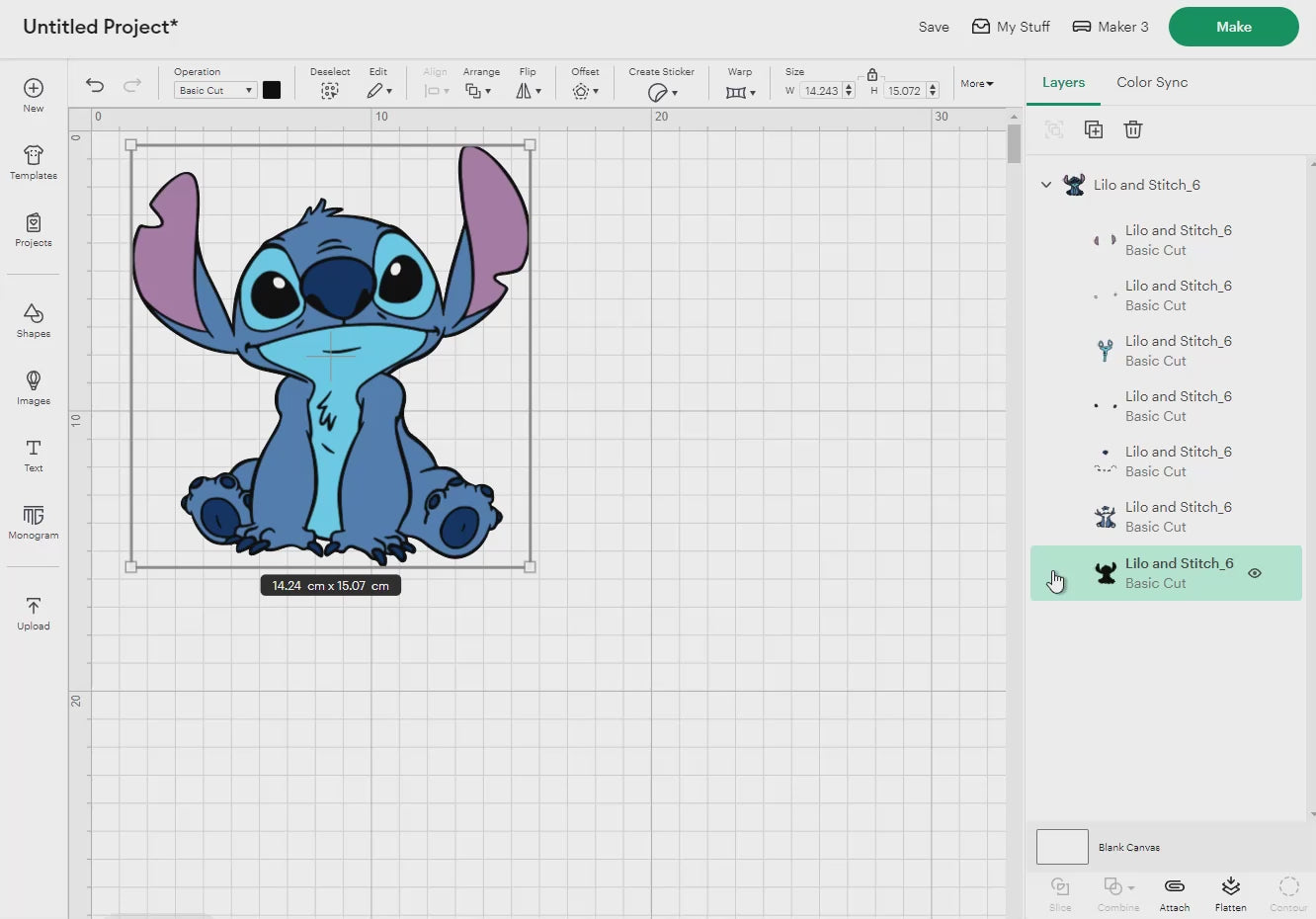
Task: Click the width value field
Action: (x=820, y=91)
